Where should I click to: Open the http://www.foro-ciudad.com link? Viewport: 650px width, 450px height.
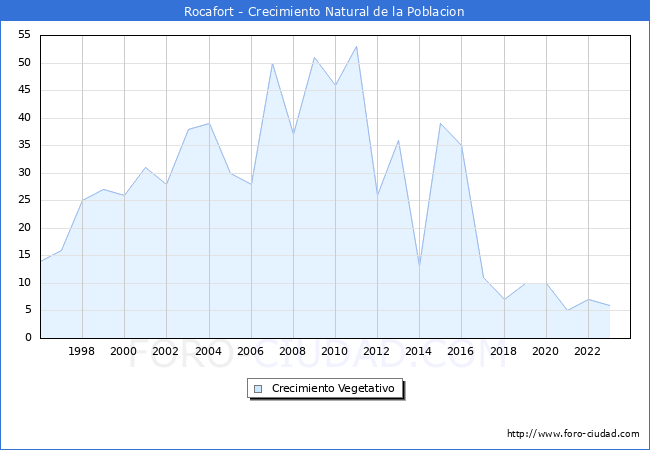click(573, 434)
